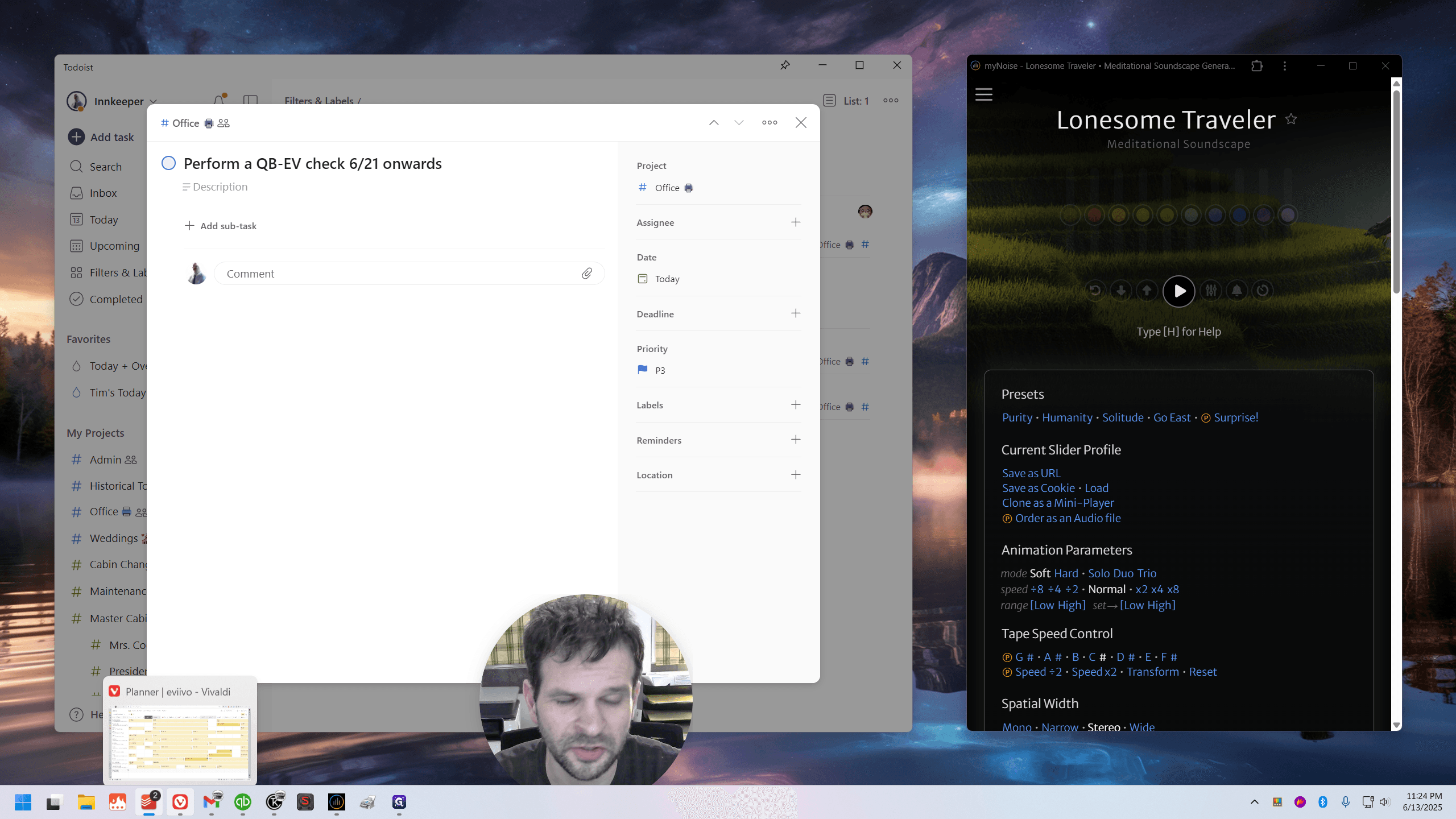Open Todoist view options three-dot icon
Image resolution: width=1456 pixels, height=819 pixels.
tap(891, 101)
